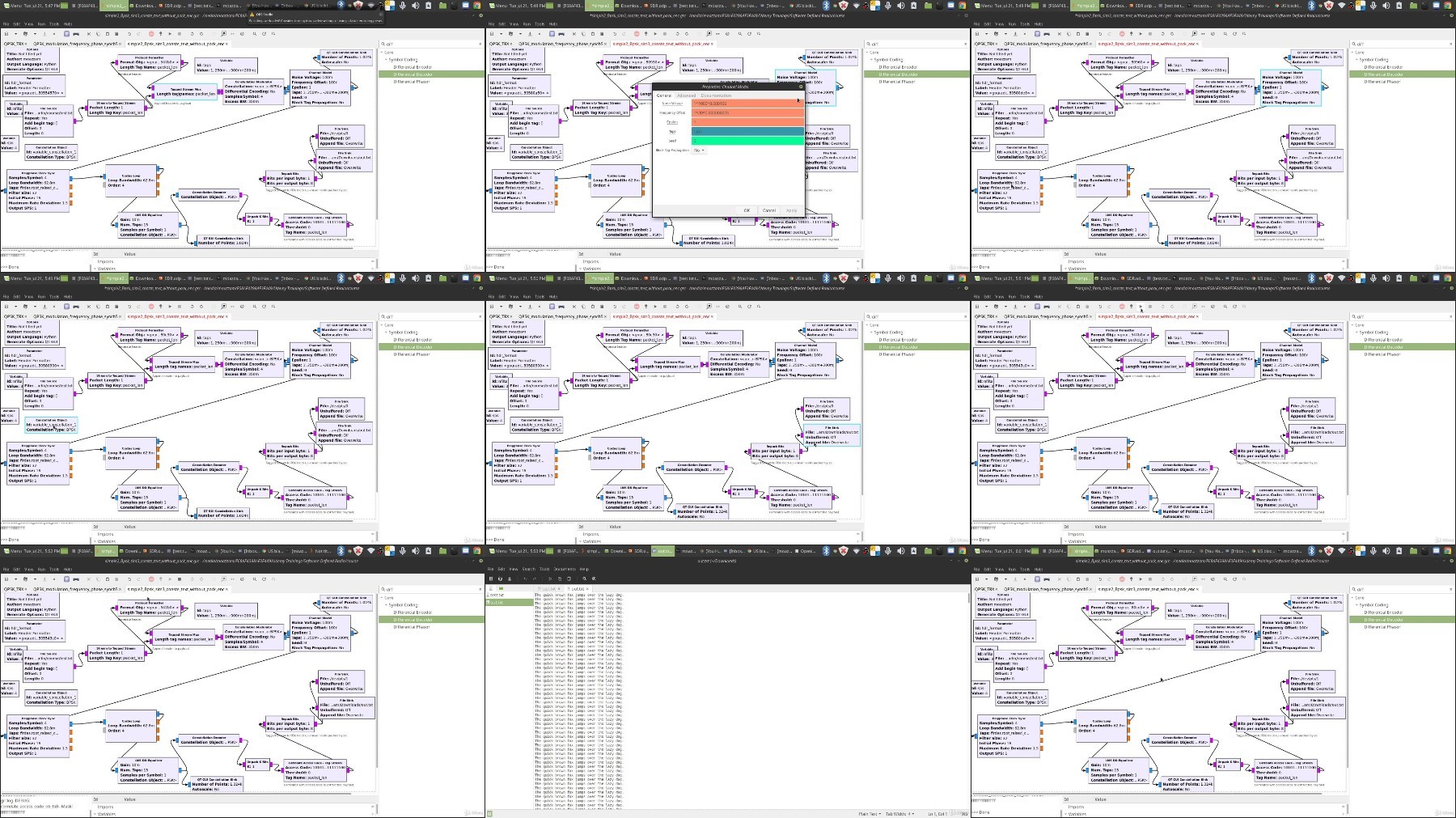Dismiss the OBS Studio notification in the 5:47 PM frame
This screenshot has width=1456, height=818.
381,14
